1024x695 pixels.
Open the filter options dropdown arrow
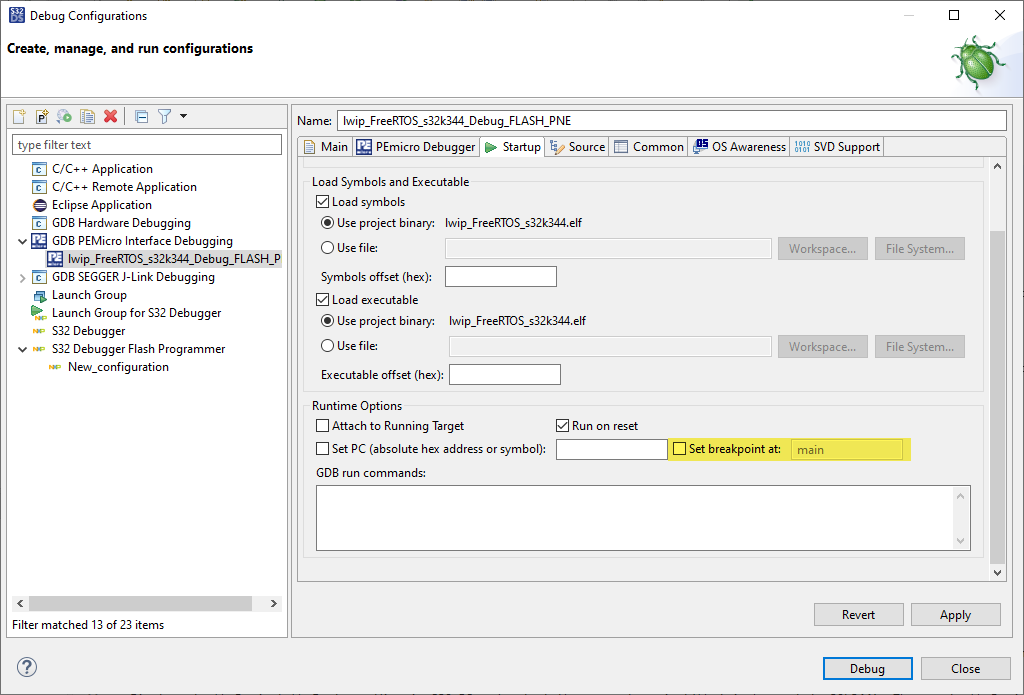pos(184,116)
